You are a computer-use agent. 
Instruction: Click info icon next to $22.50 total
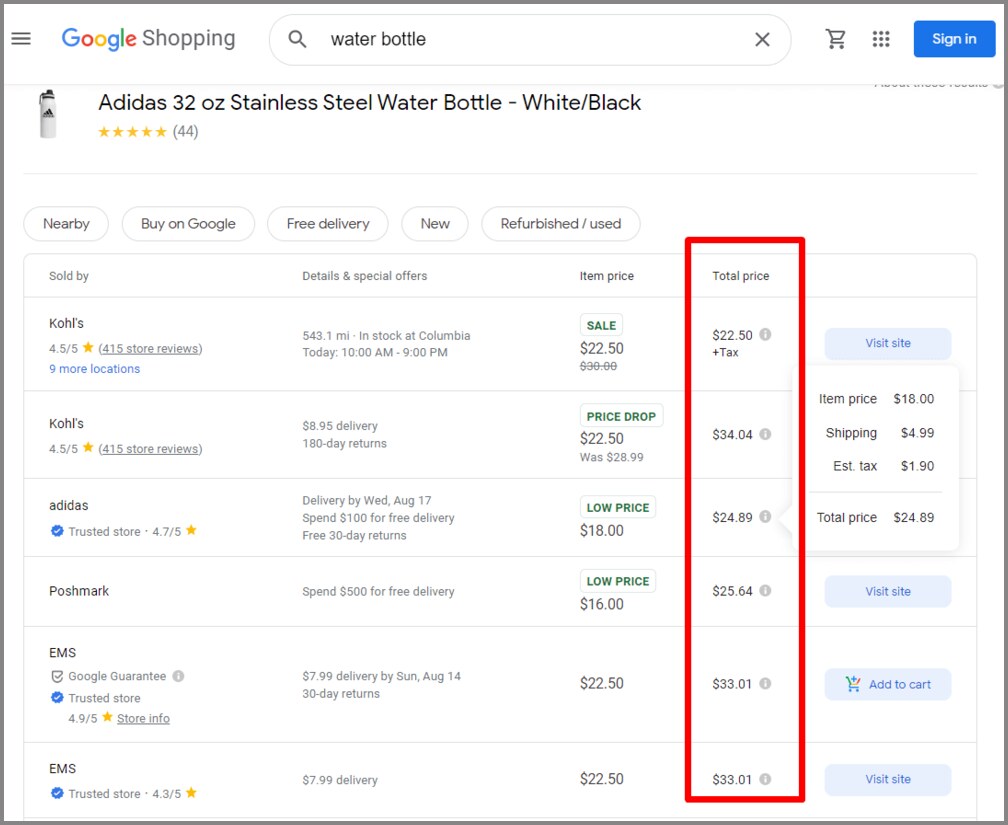(765, 334)
